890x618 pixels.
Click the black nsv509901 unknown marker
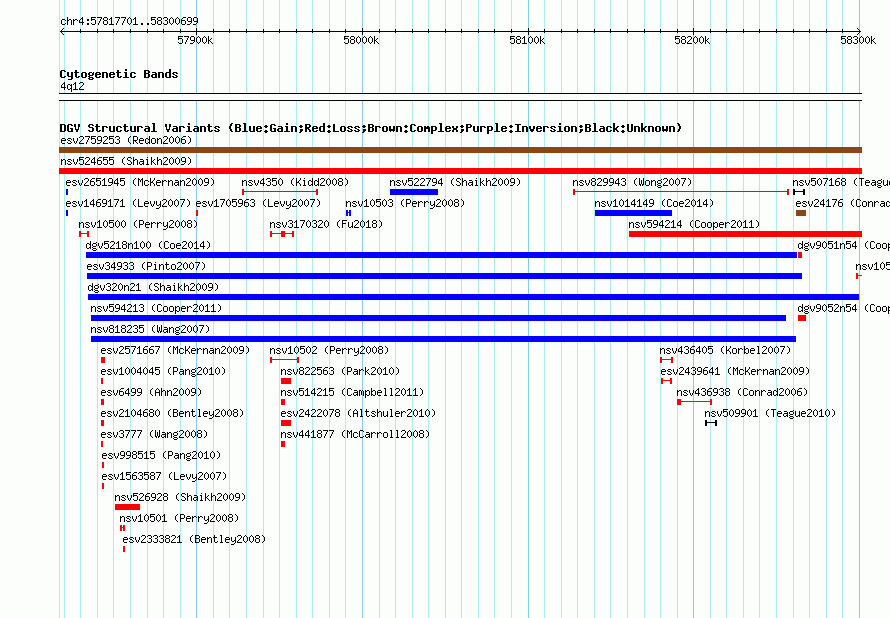(x=711, y=423)
